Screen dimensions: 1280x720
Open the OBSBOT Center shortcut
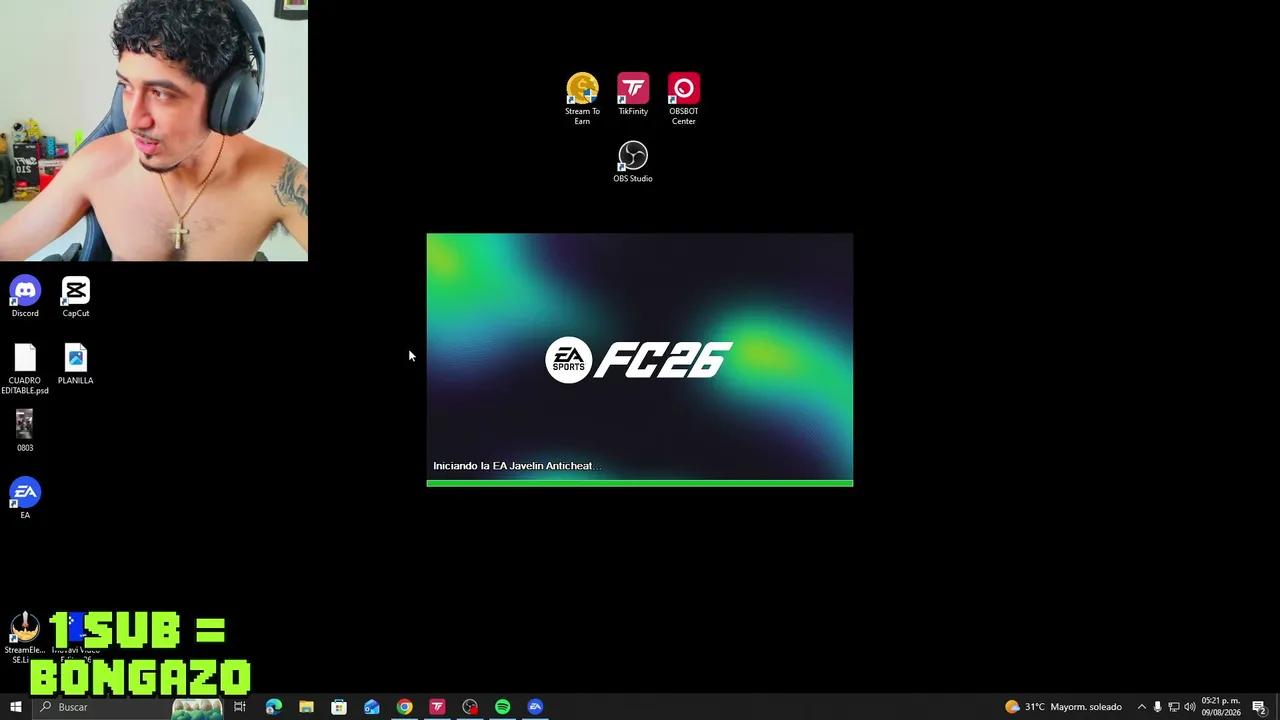point(684,99)
